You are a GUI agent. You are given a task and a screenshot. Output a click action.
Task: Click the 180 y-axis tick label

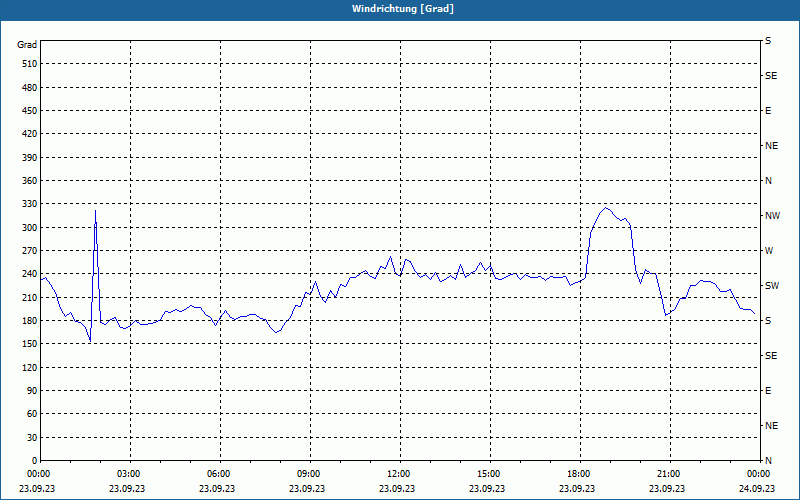tap(30, 321)
